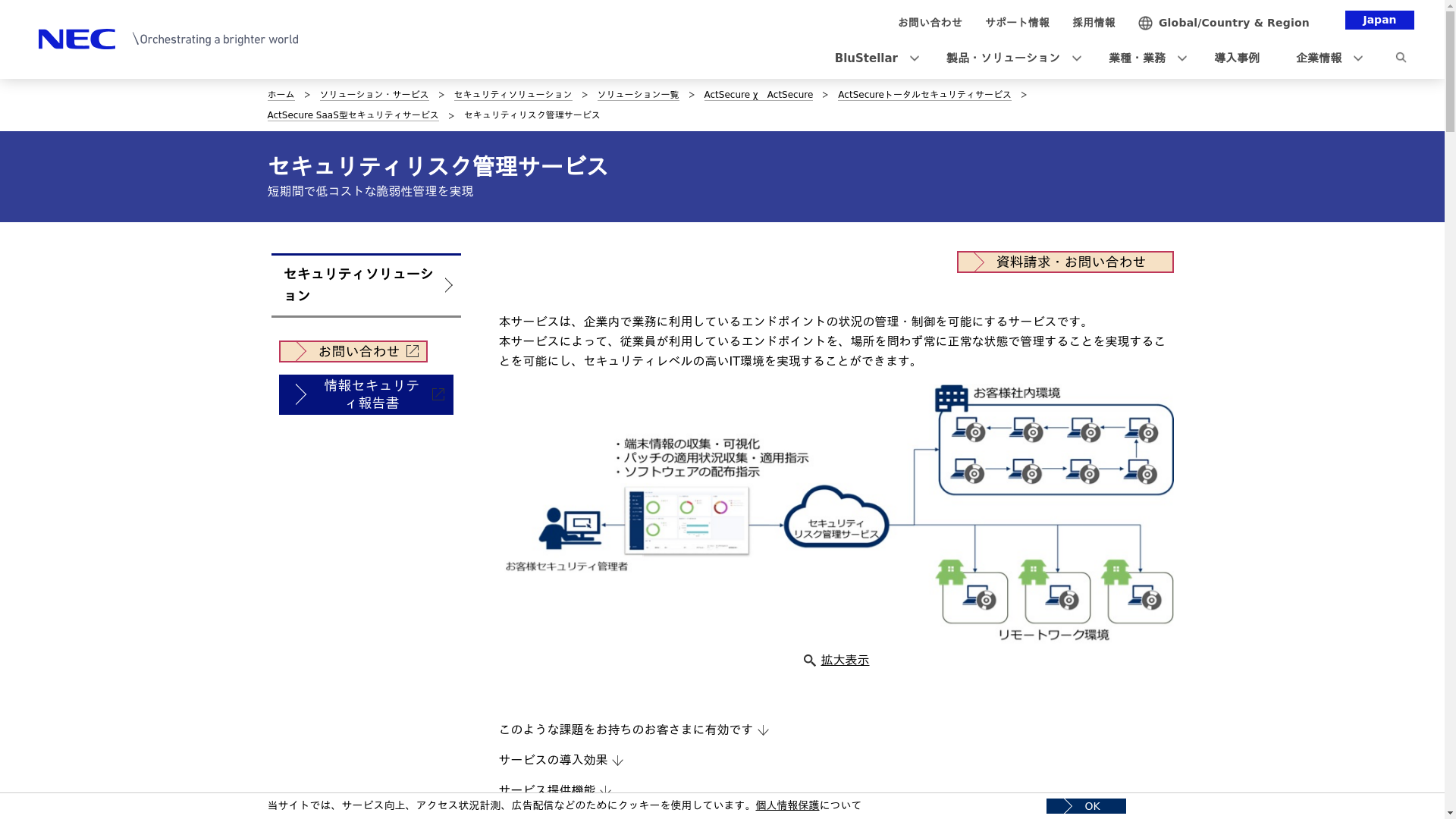
Task: Open the 企業情報 dropdown menu
Action: [x=1357, y=58]
